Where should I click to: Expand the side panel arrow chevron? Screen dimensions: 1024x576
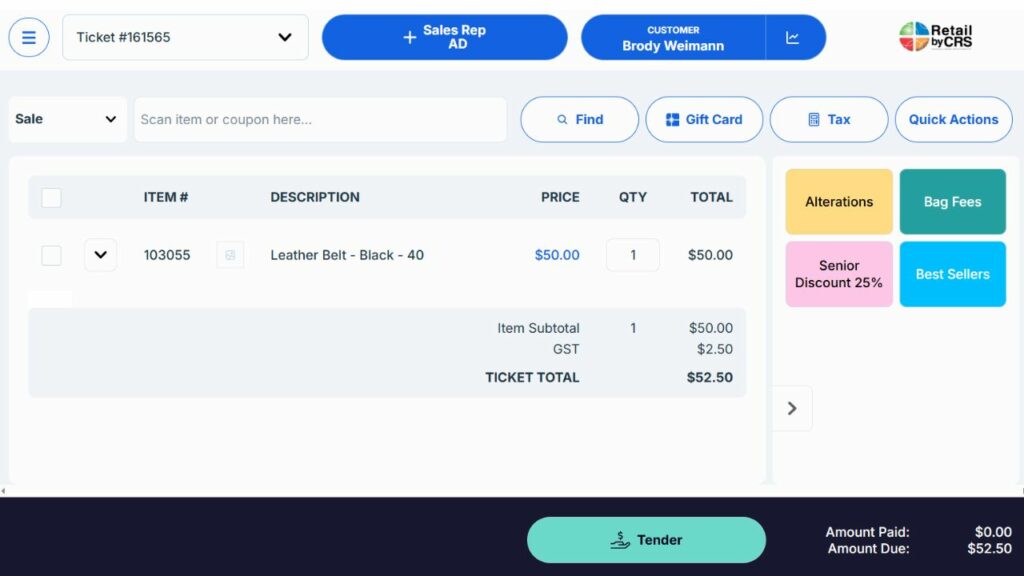click(792, 408)
